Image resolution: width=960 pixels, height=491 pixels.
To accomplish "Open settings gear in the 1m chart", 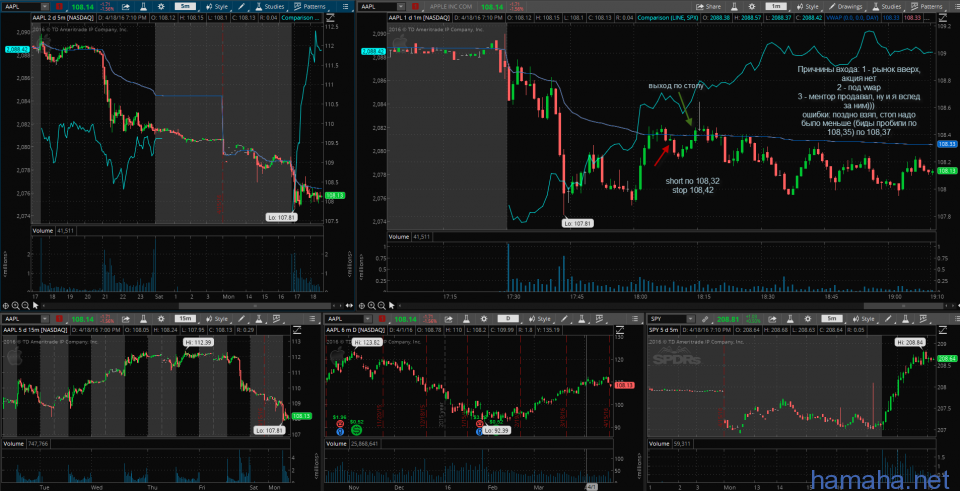I will pyautogui.click(x=752, y=7).
